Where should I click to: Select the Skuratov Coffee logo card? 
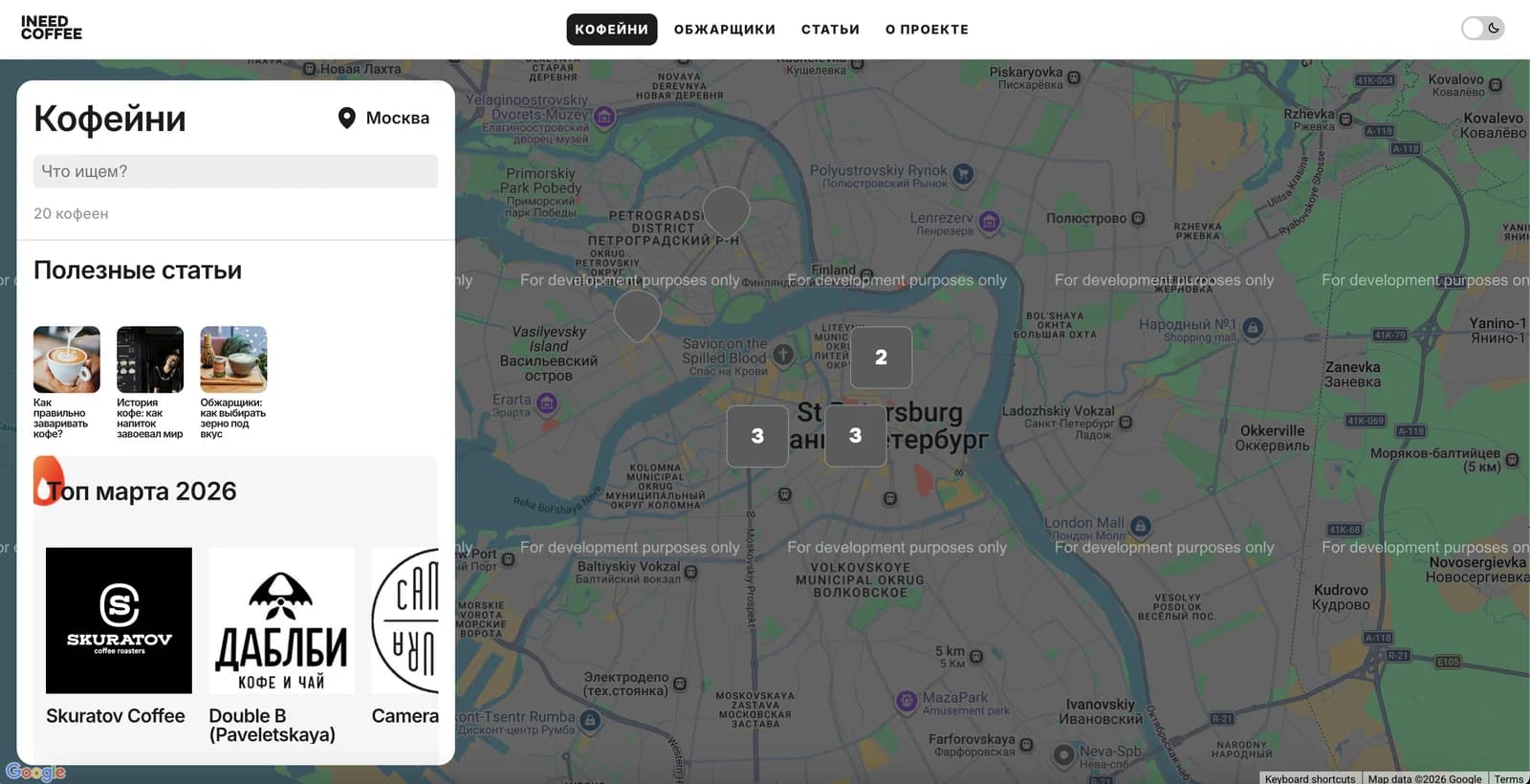119,621
